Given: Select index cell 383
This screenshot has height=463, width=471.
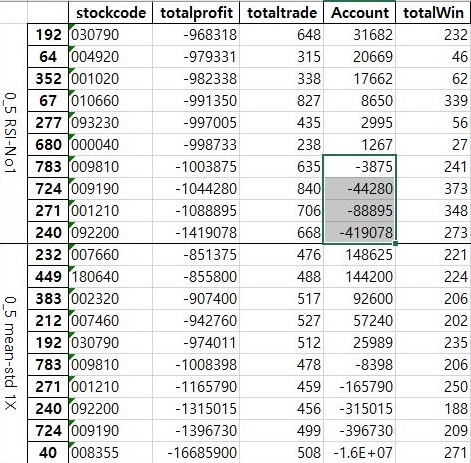Looking at the screenshot, I should [x=48, y=299].
